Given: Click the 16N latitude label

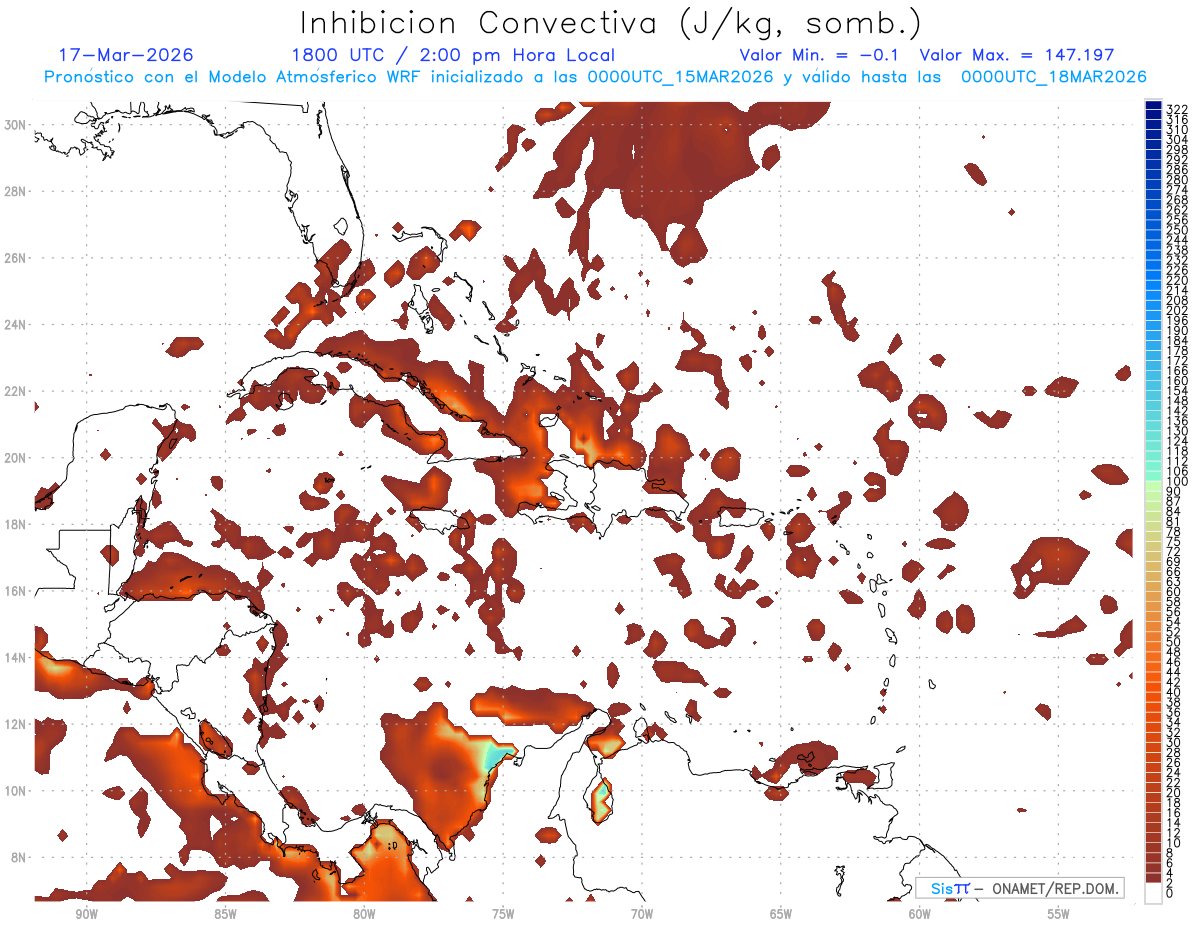Looking at the screenshot, I should [15, 590].
